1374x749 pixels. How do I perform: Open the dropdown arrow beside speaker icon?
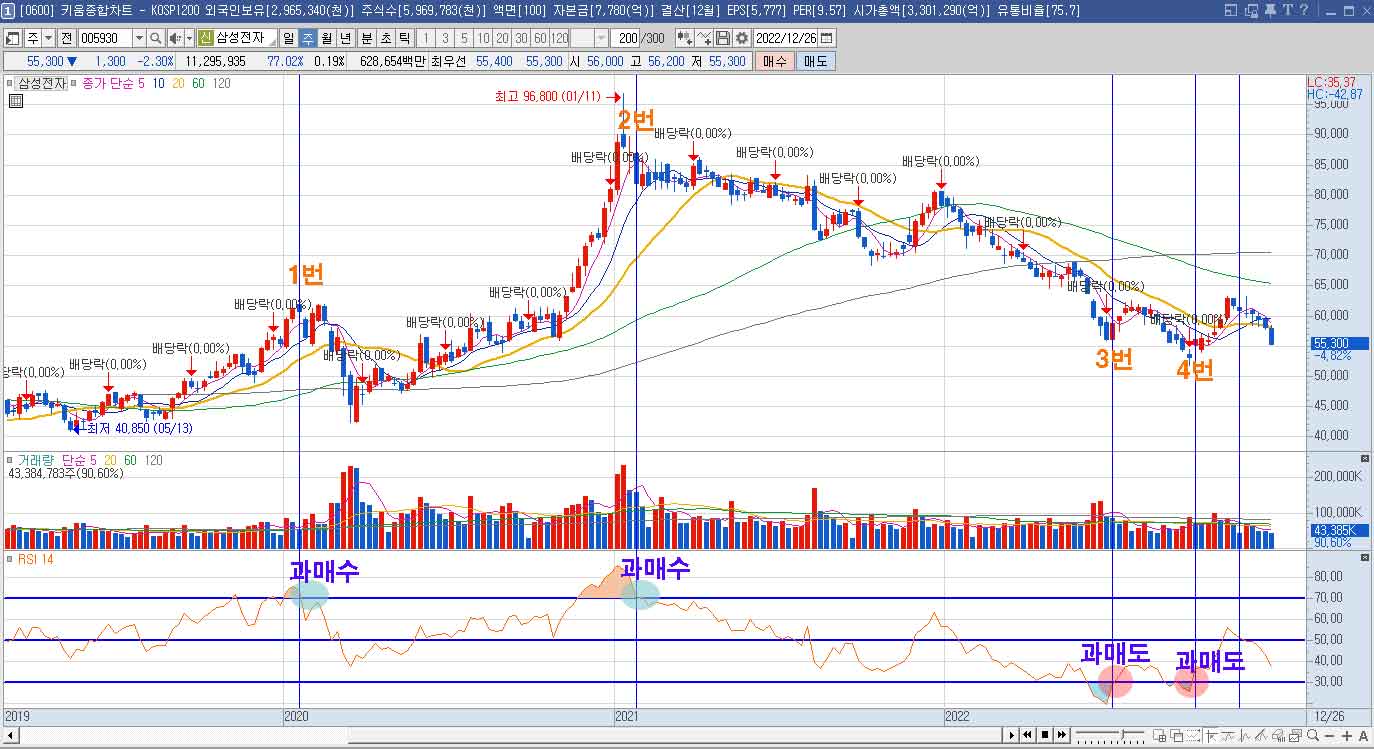[x=190, y=38]
